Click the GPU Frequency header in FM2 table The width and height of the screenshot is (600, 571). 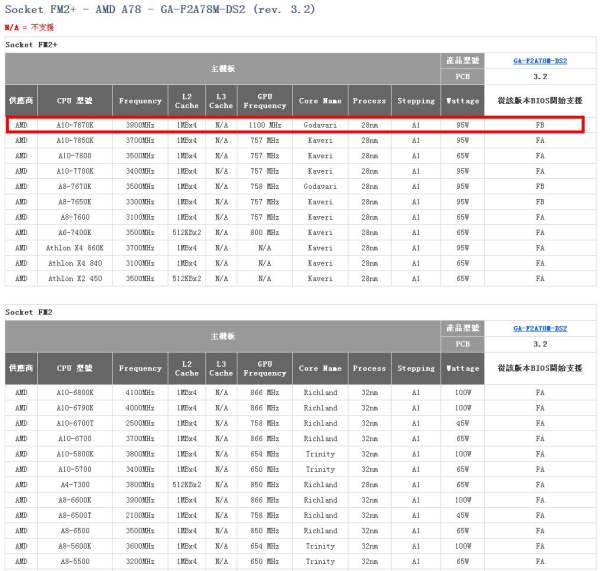pyautogui.click(x=265, y=368)
